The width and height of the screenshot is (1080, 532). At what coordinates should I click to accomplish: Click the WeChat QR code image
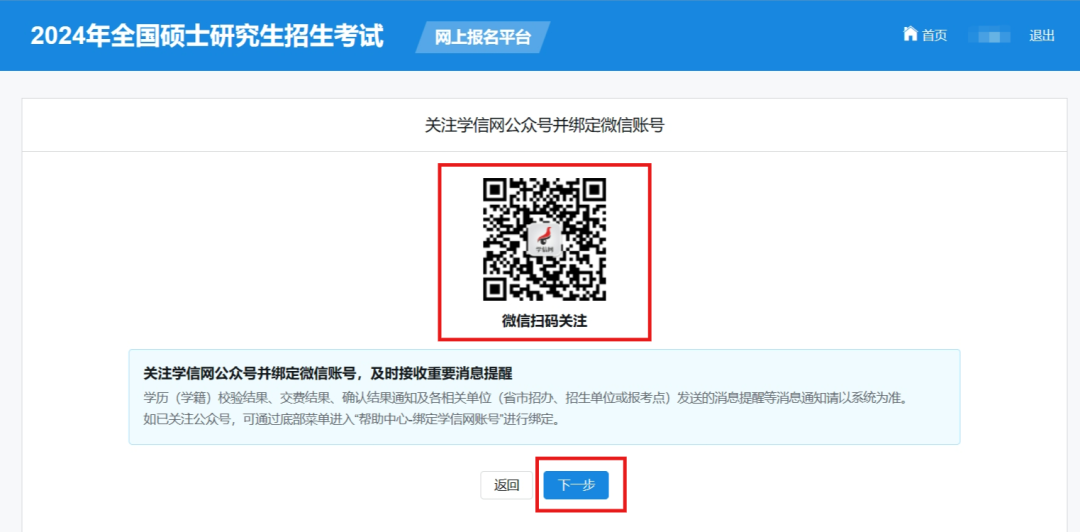tap(544, 239)
